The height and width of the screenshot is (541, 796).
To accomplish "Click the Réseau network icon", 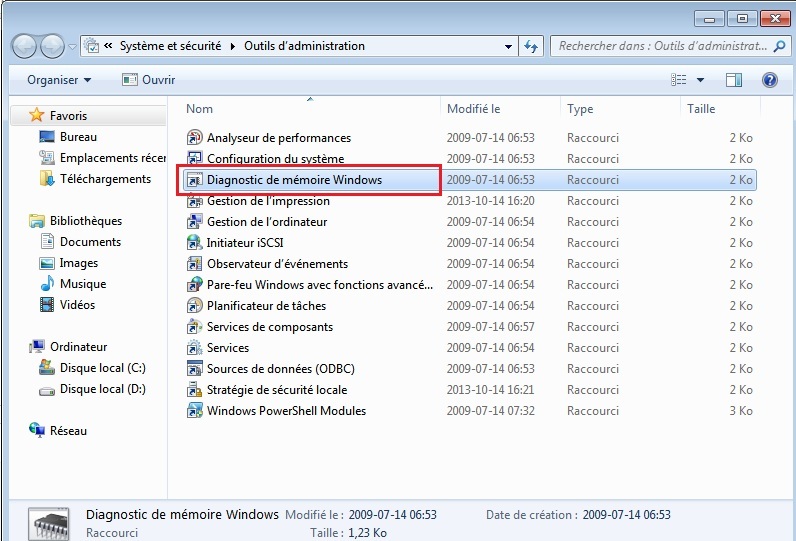I will coord(37,430).
